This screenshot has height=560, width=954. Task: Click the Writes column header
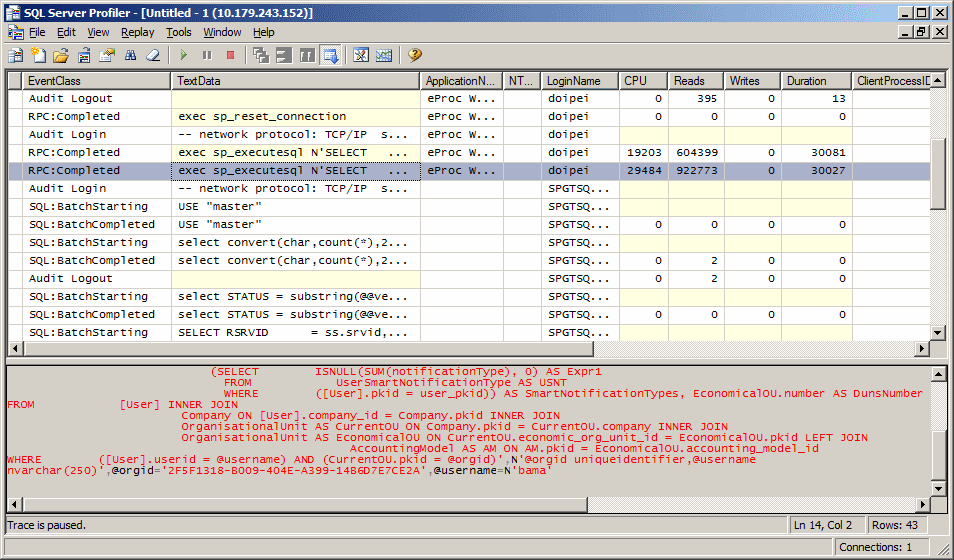pos(752,81)
